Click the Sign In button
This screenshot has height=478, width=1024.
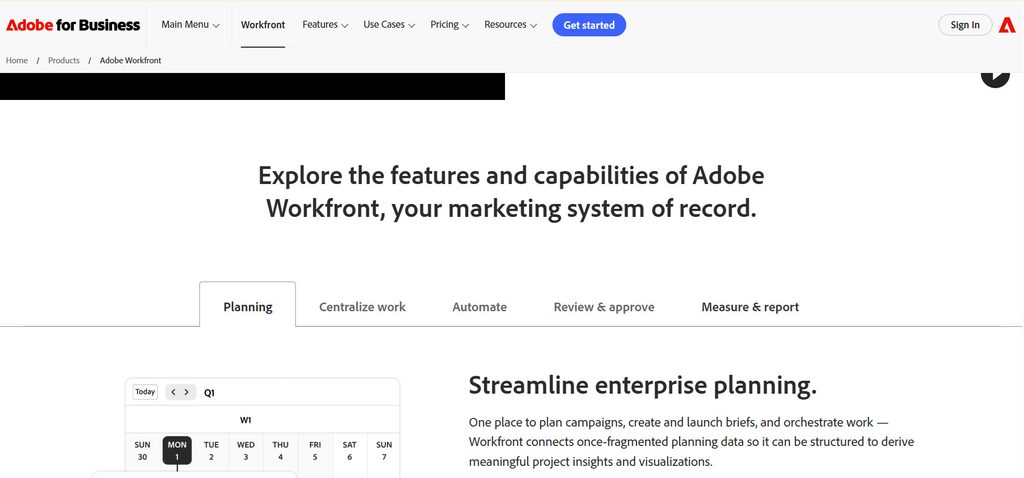965,25
